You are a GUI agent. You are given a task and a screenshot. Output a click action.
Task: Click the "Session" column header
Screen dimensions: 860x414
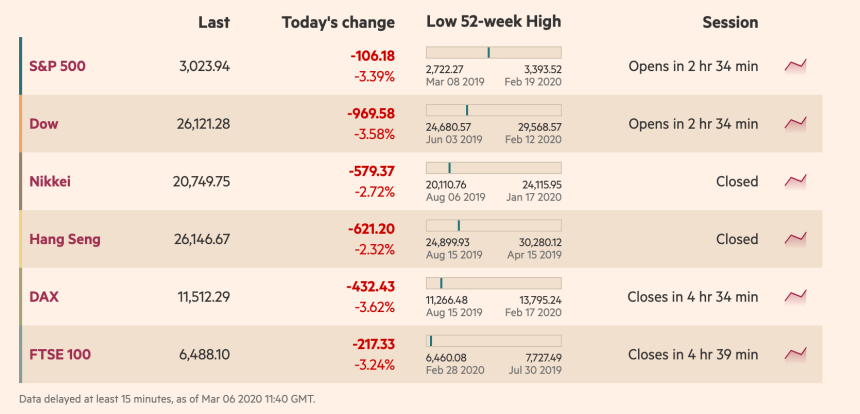[730, 22]
